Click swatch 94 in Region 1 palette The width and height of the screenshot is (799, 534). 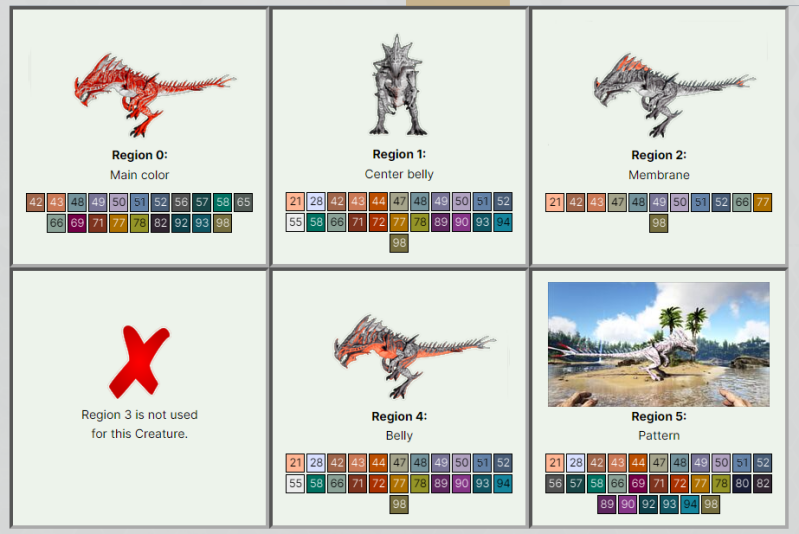point(503,223)
